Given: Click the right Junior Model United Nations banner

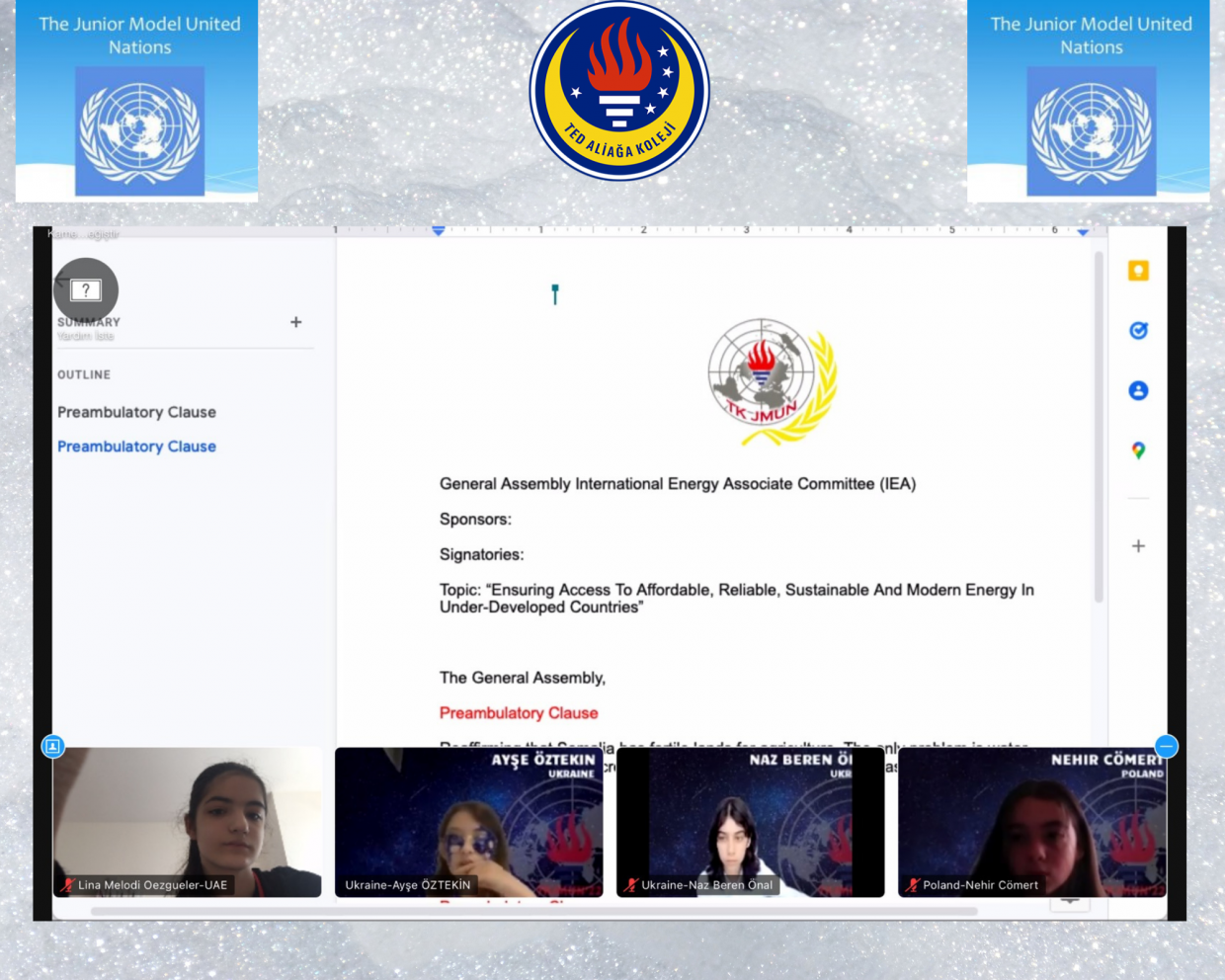Looking at the screenshot, I should click(1089, 101).
